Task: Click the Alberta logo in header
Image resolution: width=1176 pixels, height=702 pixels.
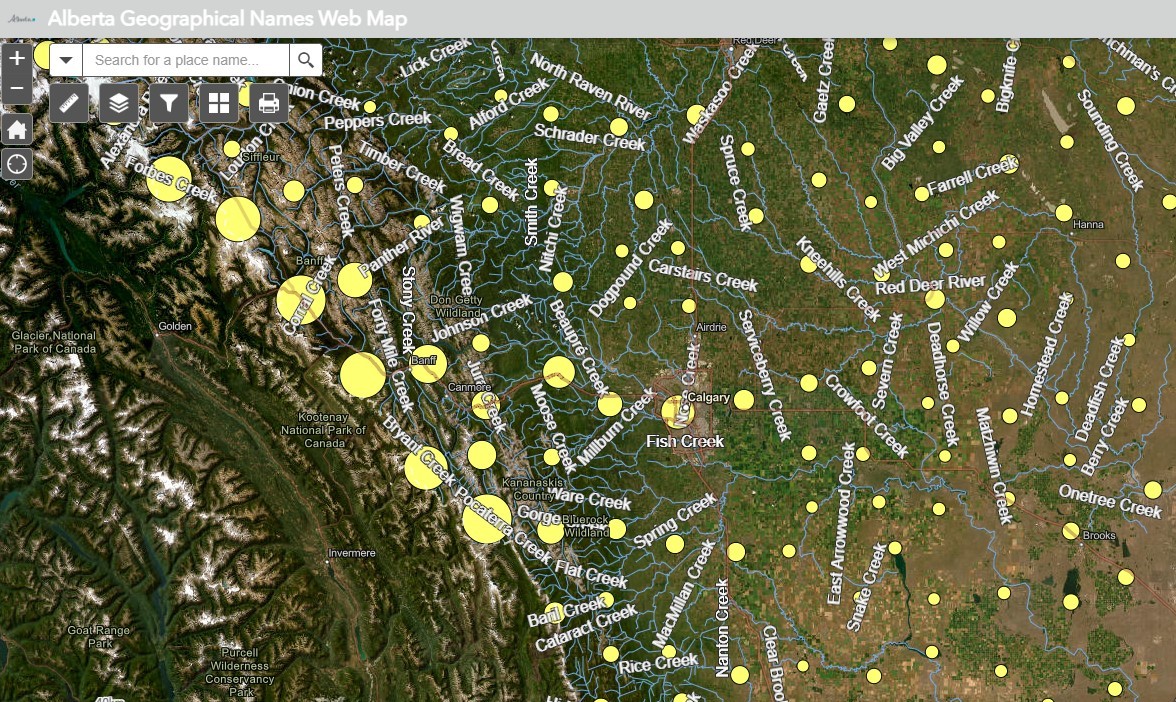Action: point(22,19)
